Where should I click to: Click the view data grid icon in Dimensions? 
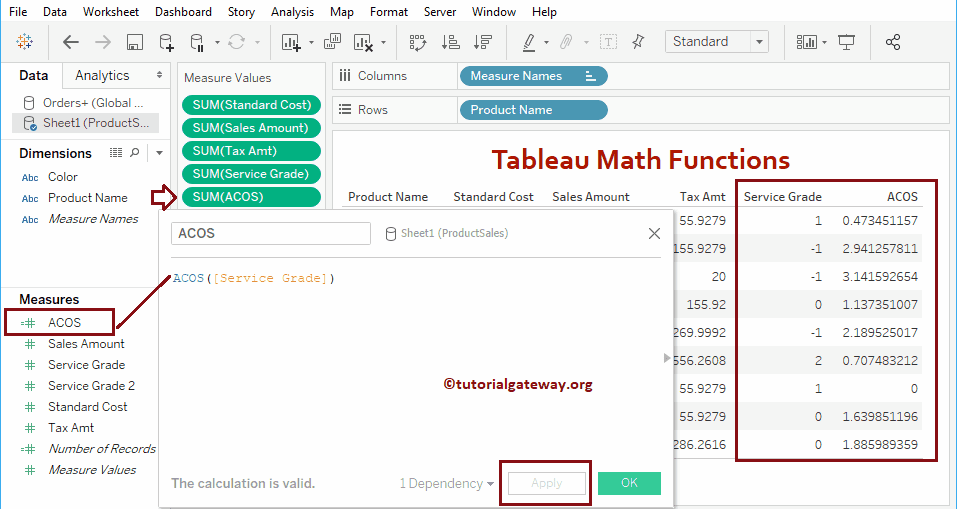pos(116,153)
